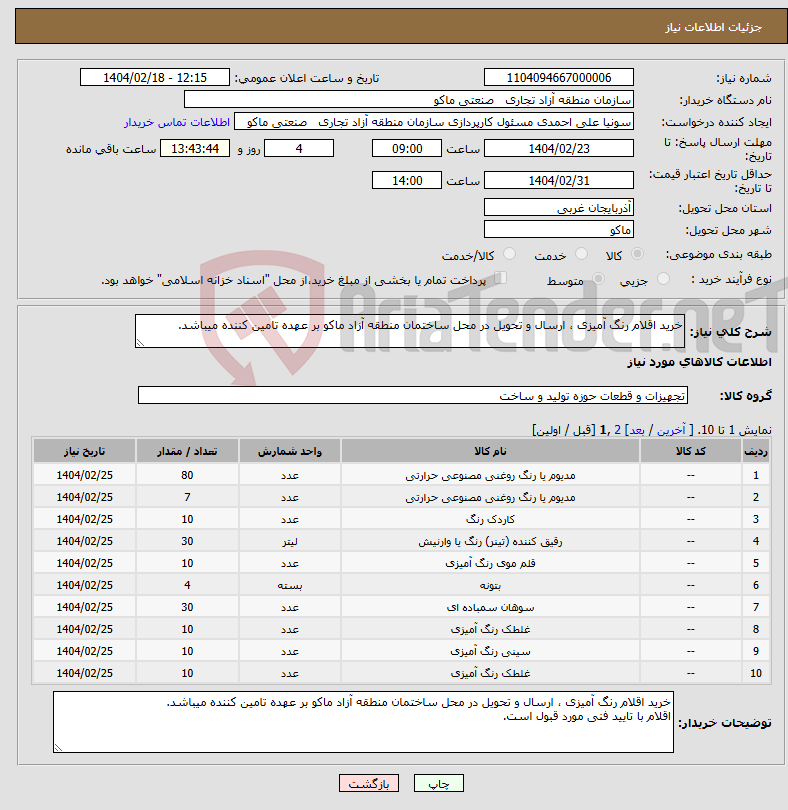Image resolution: width=788 pixels, height=810 pixels.
Task: Select the خدمت radio button
Action: click(581, 254)
